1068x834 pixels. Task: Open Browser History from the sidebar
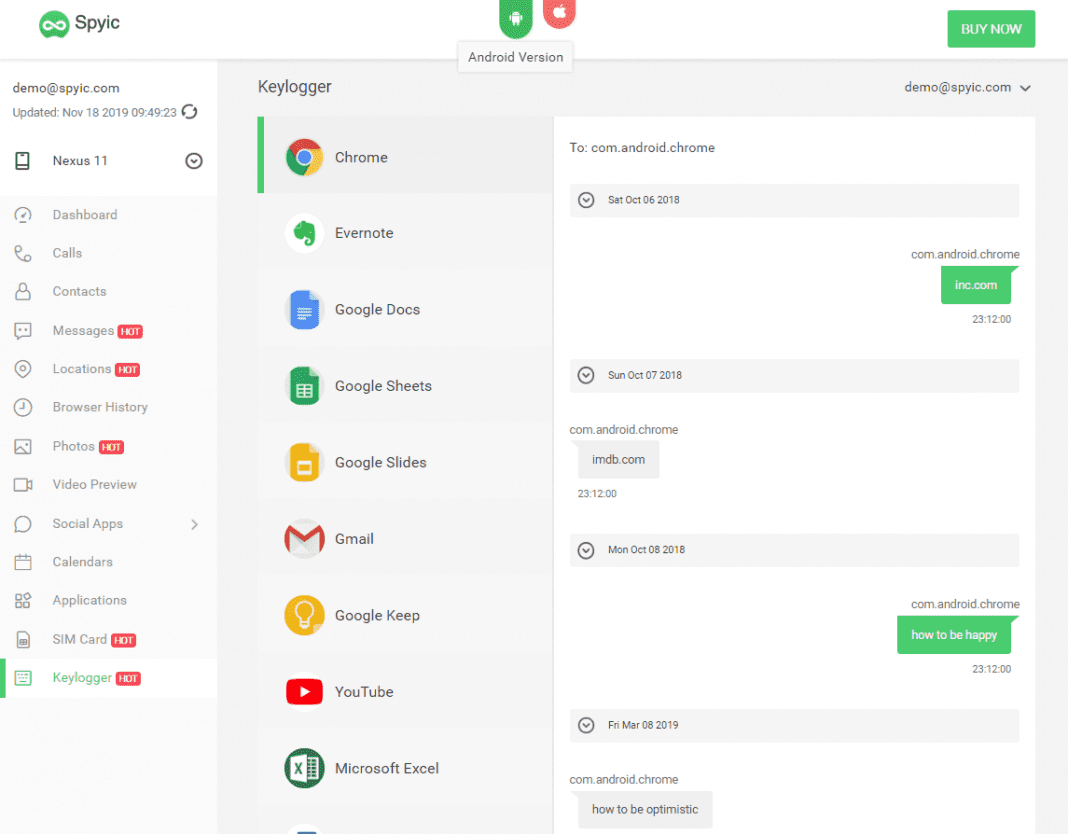[x=99, y=407]
